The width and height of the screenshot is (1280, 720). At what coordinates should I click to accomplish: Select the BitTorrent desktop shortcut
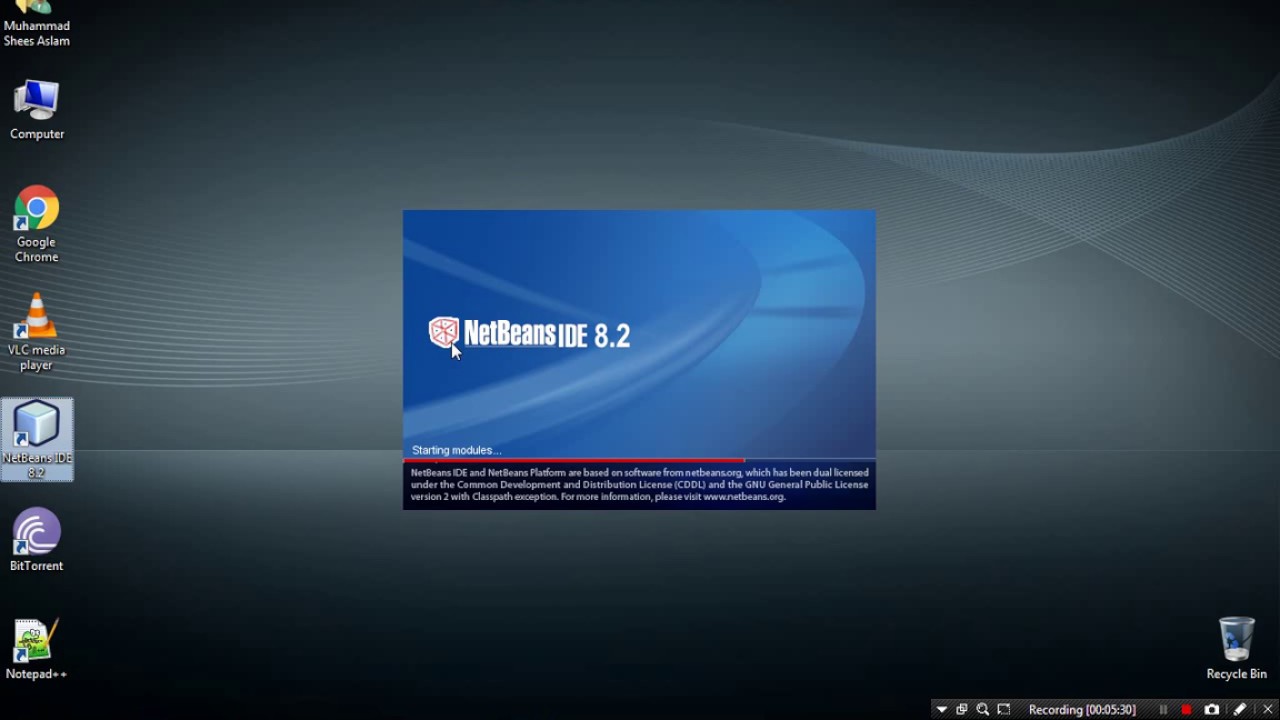(x=37, y=540)
